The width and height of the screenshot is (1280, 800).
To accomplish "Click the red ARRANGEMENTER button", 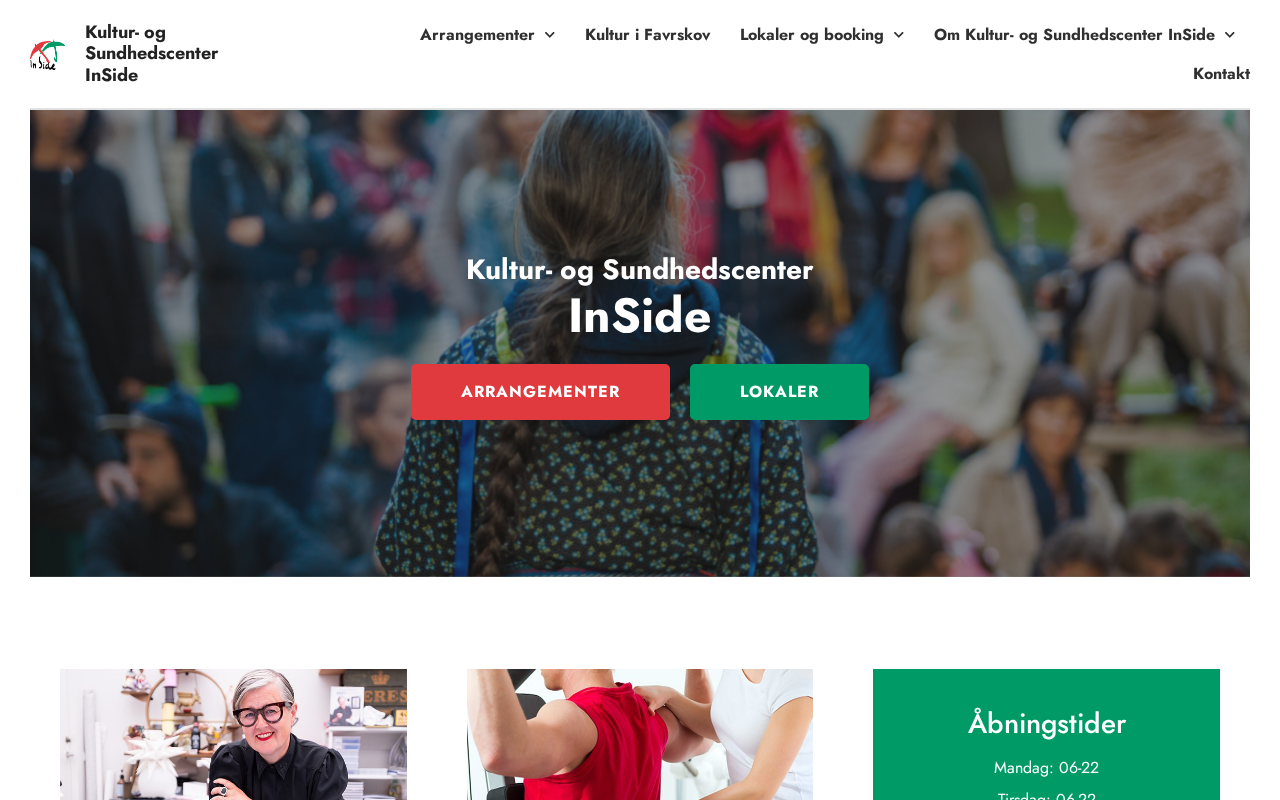I will pos(540,392).
